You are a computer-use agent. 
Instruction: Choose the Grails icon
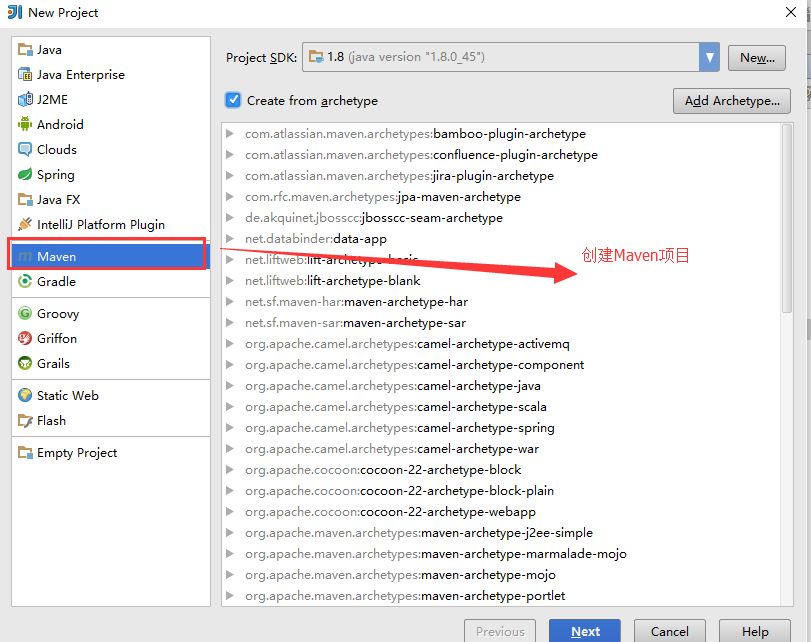25,363
